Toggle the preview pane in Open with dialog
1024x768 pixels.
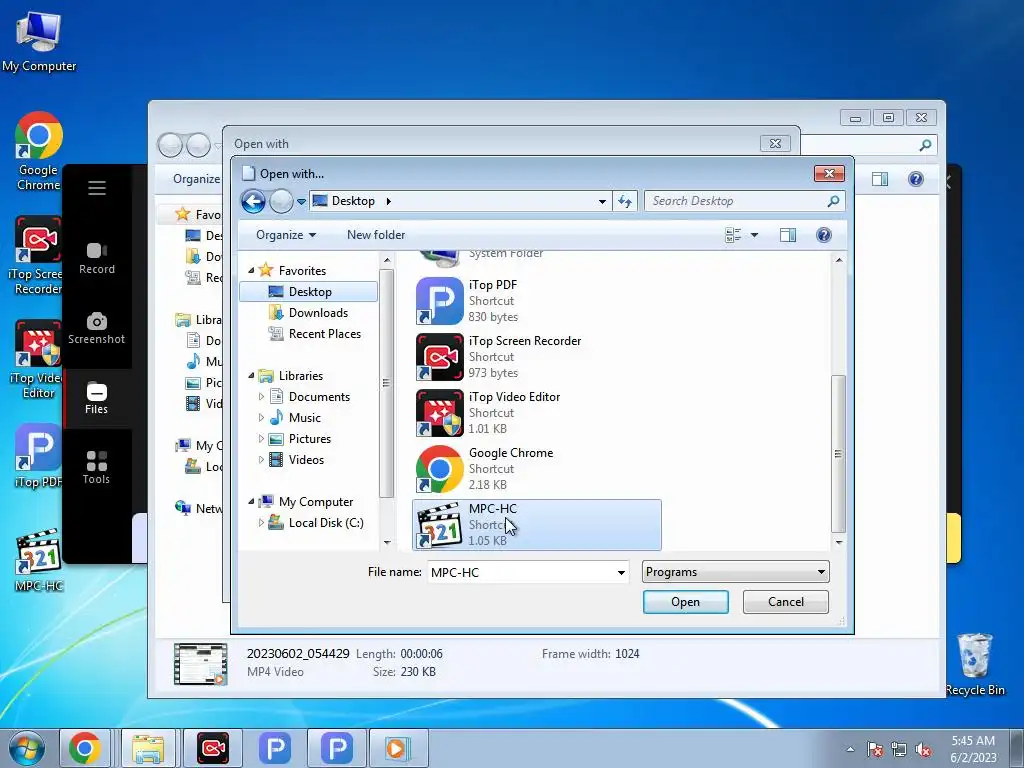coord(788,235)
